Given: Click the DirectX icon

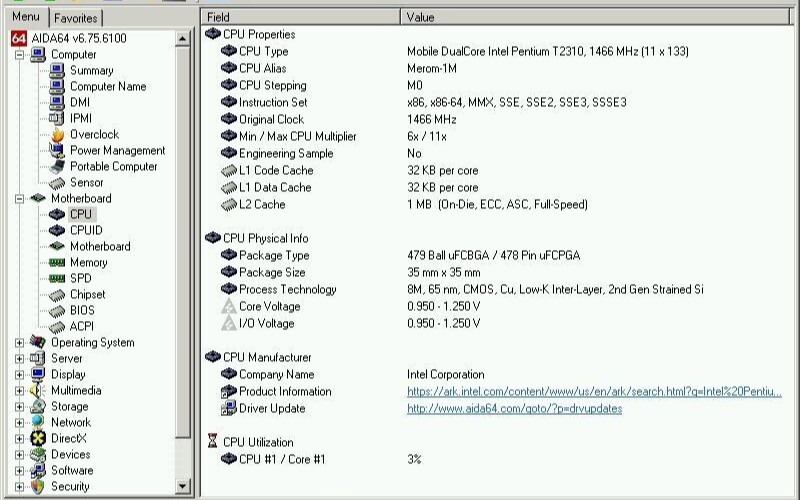Looking at the screenshot, I should click(x=38, y=438).
